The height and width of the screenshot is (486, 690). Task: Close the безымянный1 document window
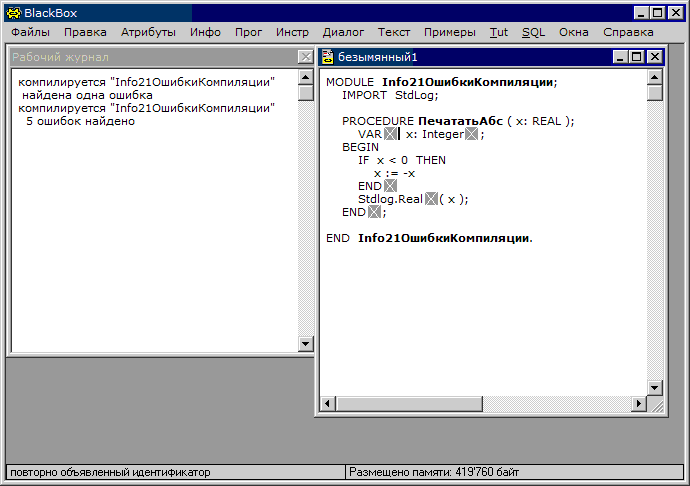point(655,57)
